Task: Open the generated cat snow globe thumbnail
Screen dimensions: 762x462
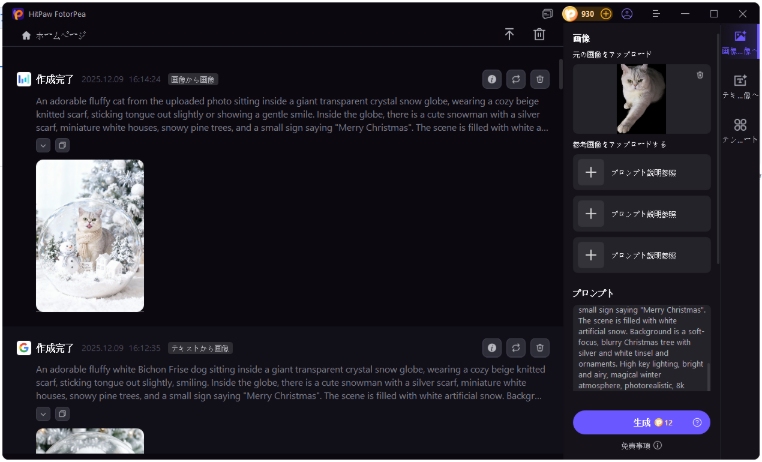Action: click(90, 236)
